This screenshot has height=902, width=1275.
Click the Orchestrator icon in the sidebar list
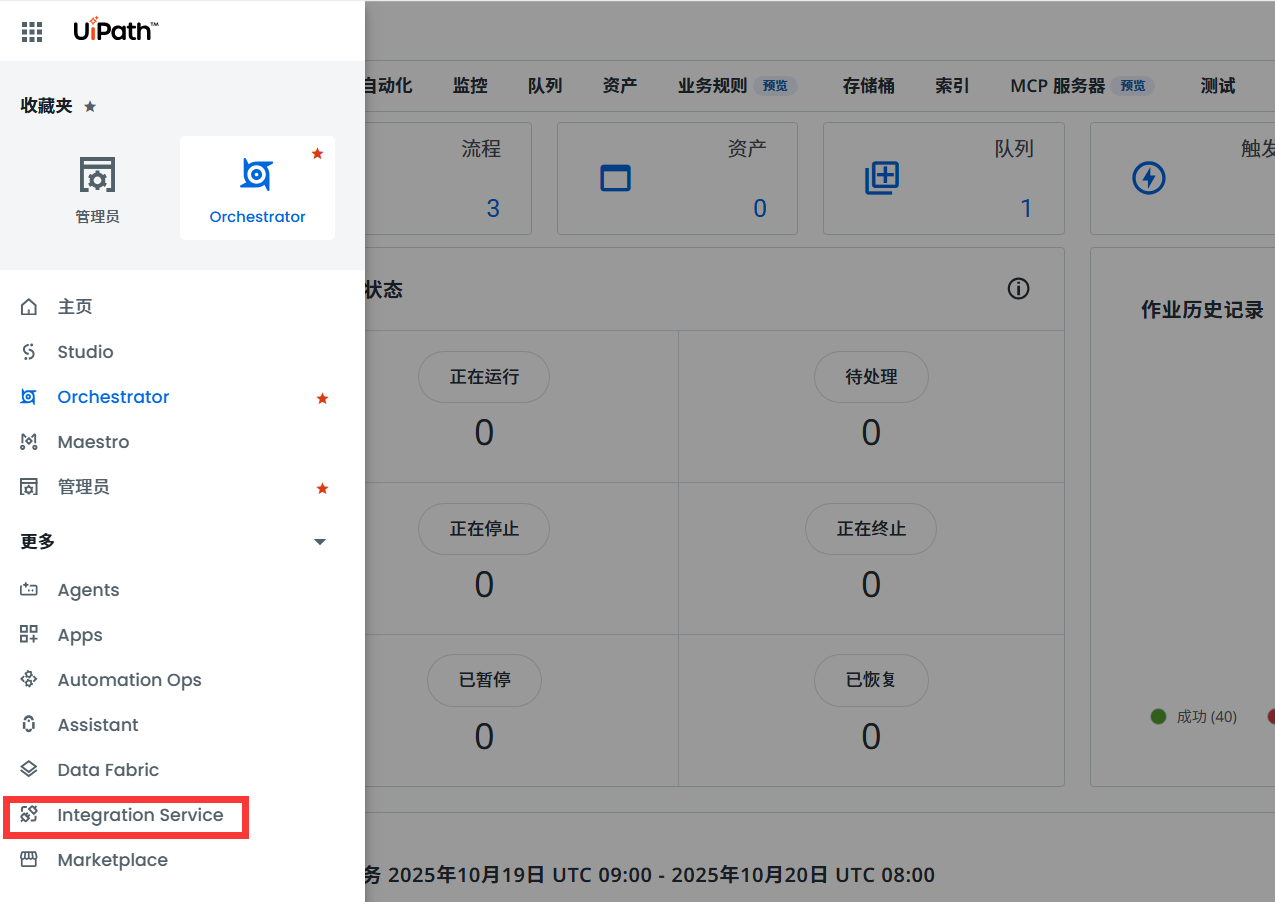pos(29,397)
